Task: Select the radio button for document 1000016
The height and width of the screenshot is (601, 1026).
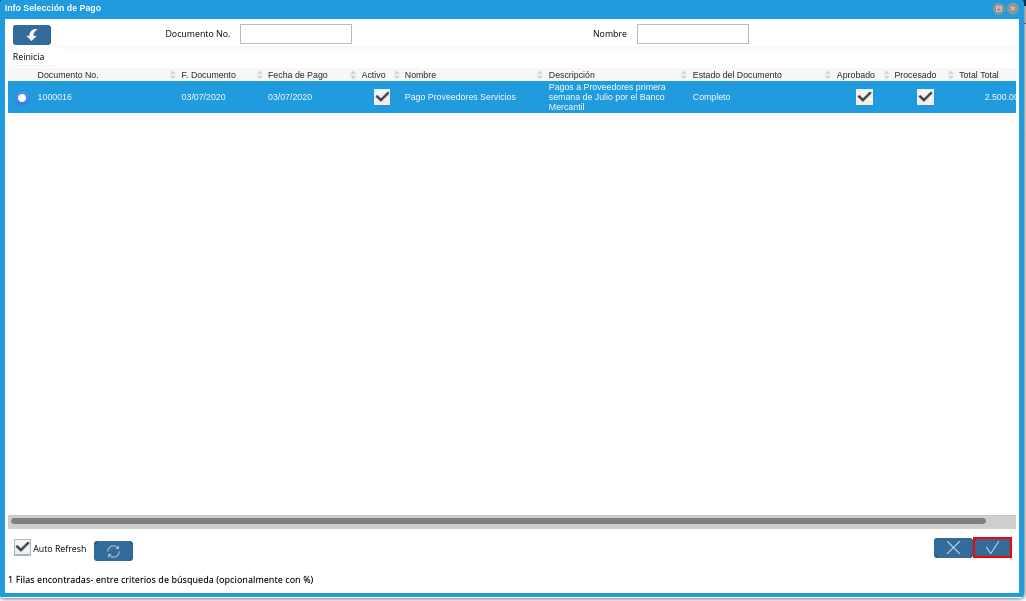Action: tap(22, 98)
